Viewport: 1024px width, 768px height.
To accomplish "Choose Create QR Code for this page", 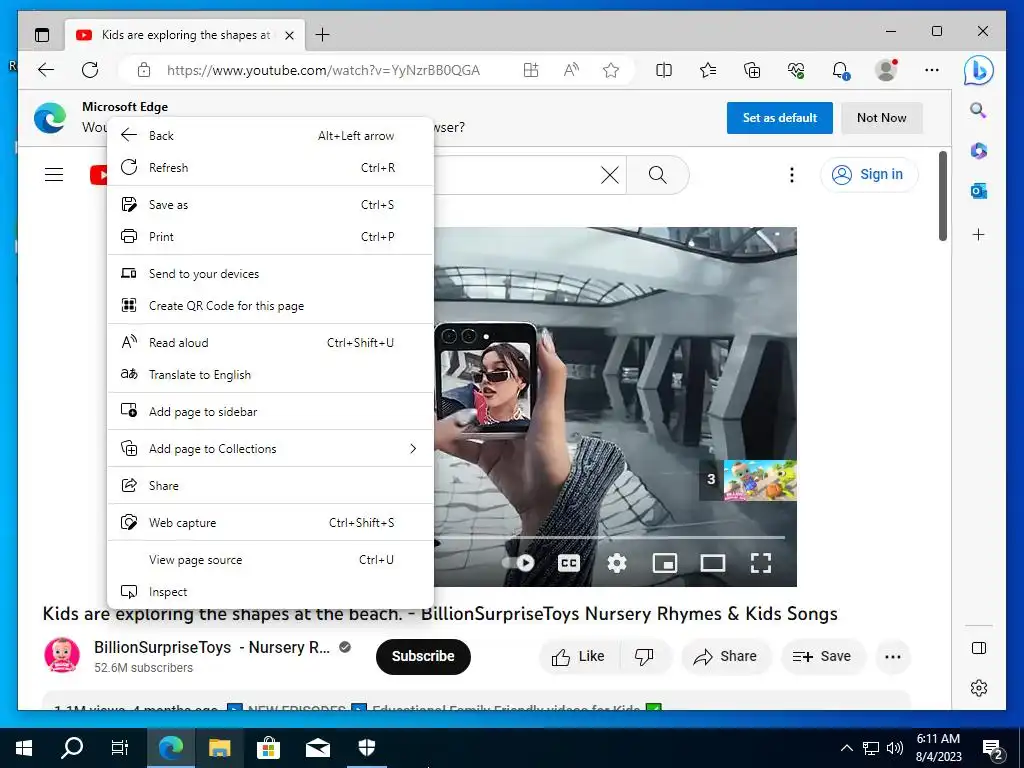I will click(270, 306).
